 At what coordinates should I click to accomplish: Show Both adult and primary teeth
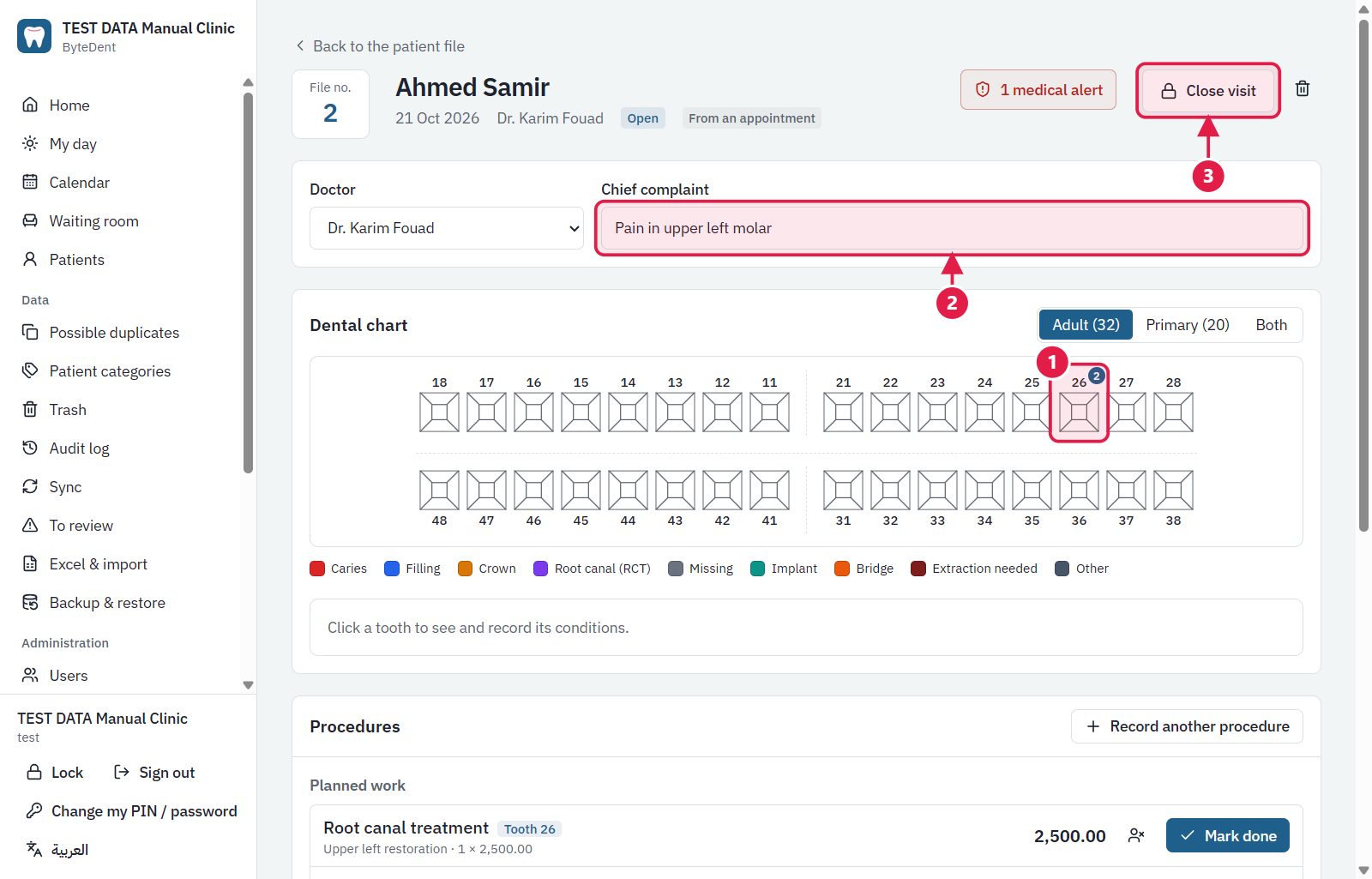pos(1271,325)
